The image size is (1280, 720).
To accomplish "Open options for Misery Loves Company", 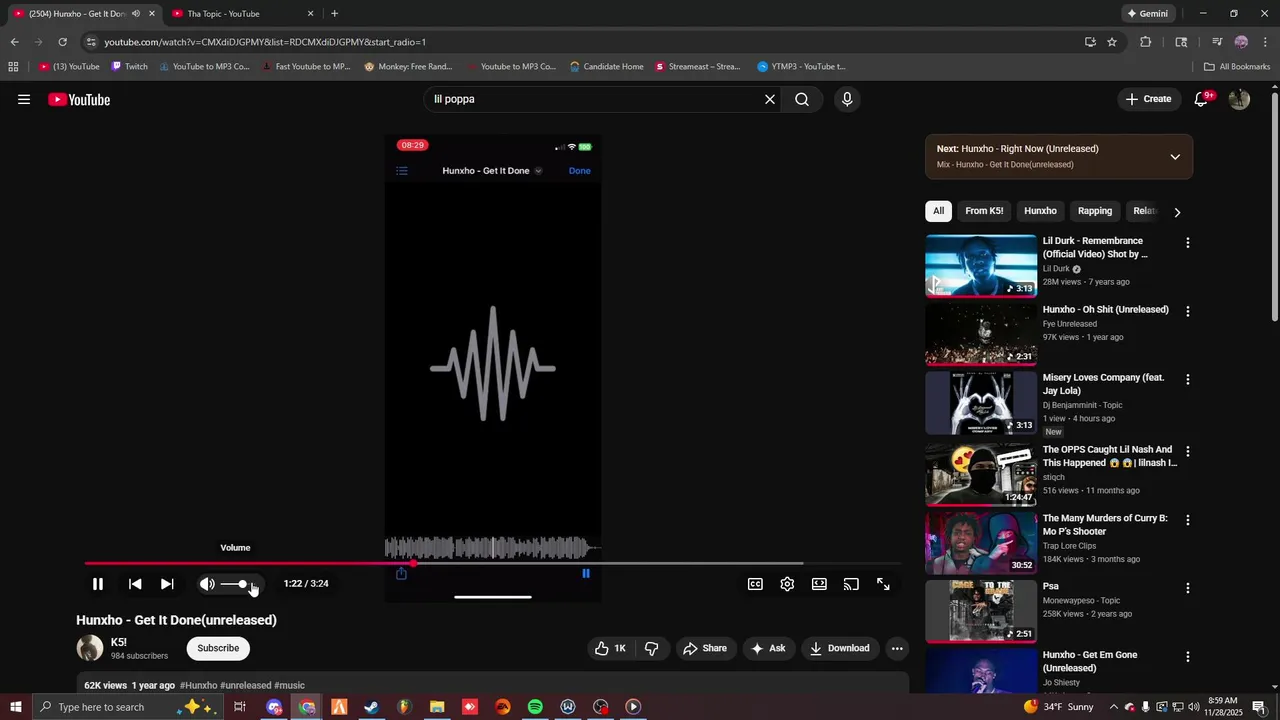I will 1188,380.
